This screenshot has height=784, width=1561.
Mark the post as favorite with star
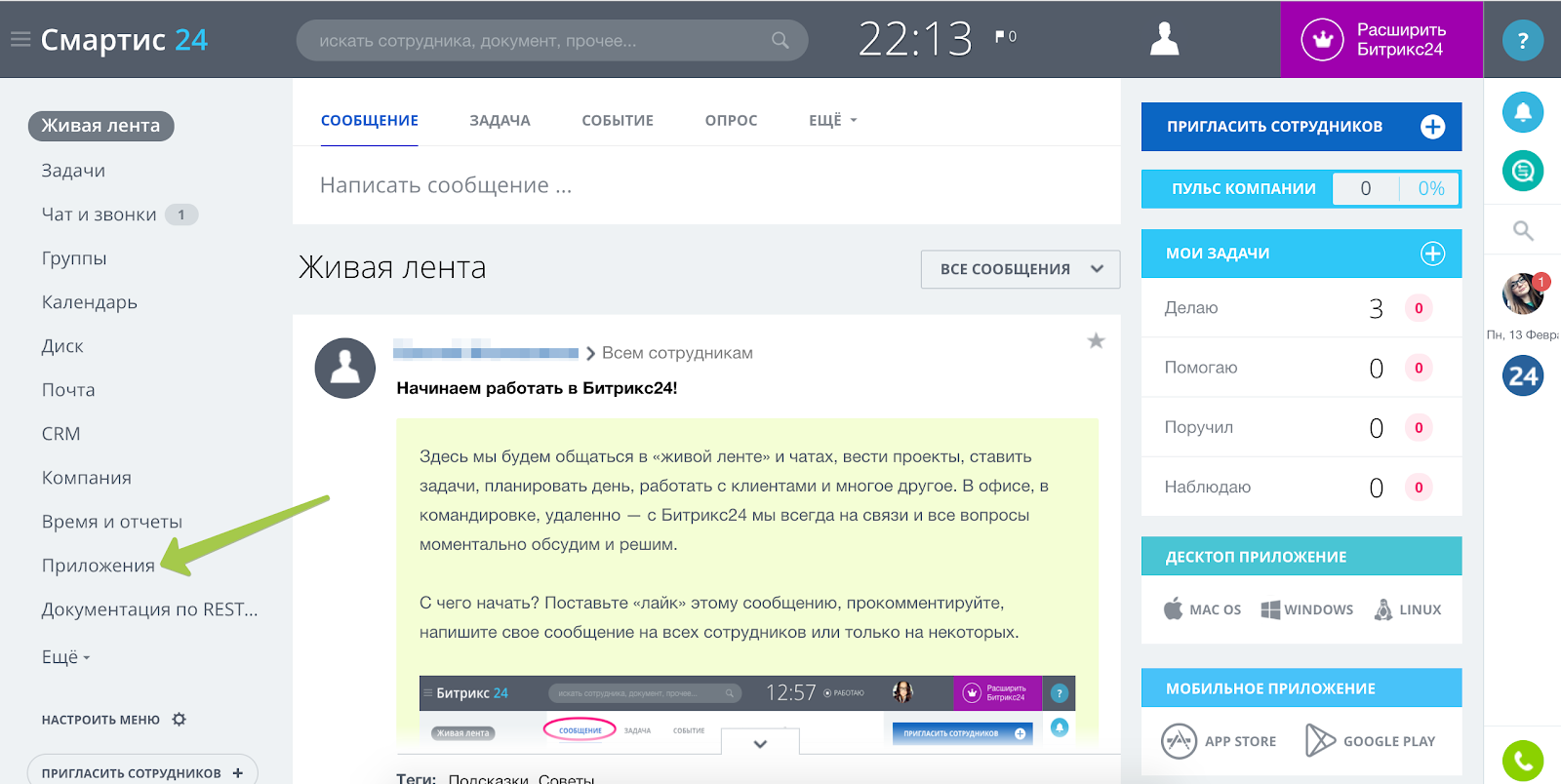click(x=1096, y=341)
